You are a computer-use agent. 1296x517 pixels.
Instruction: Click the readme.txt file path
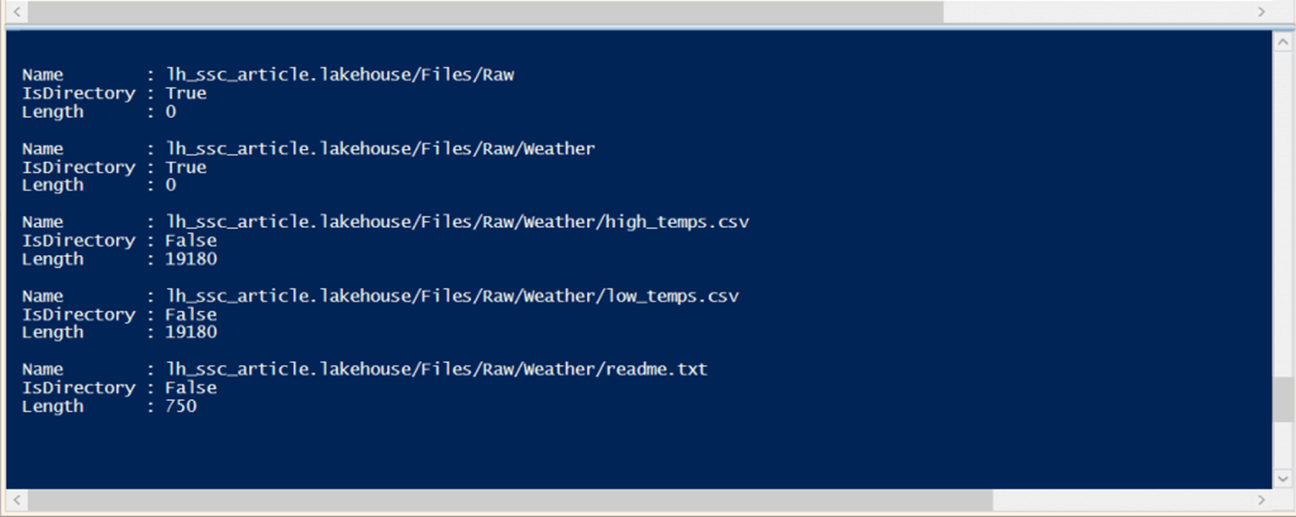point(436,369)
